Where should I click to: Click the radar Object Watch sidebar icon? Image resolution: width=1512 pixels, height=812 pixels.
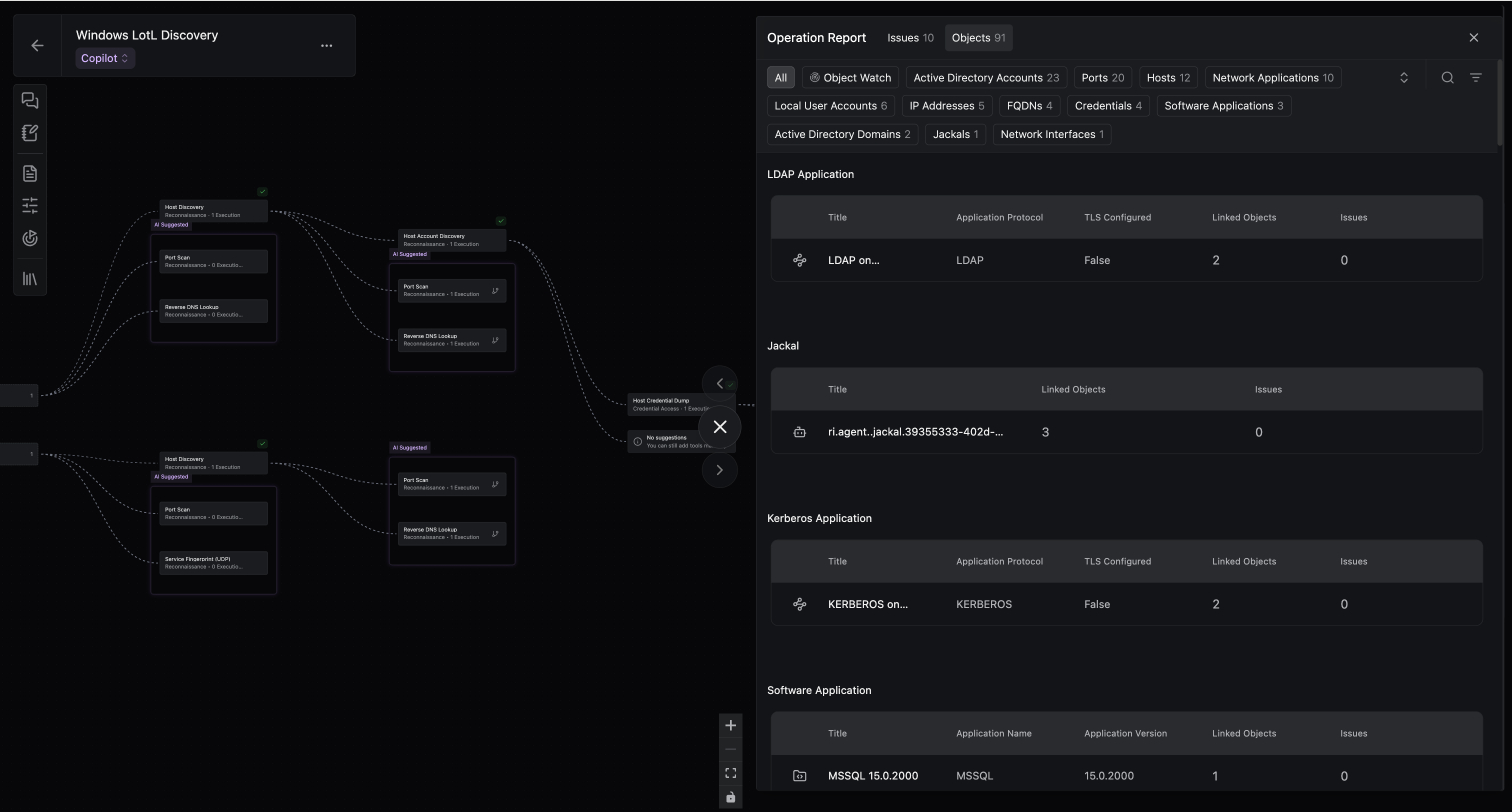tap(30, 238)
